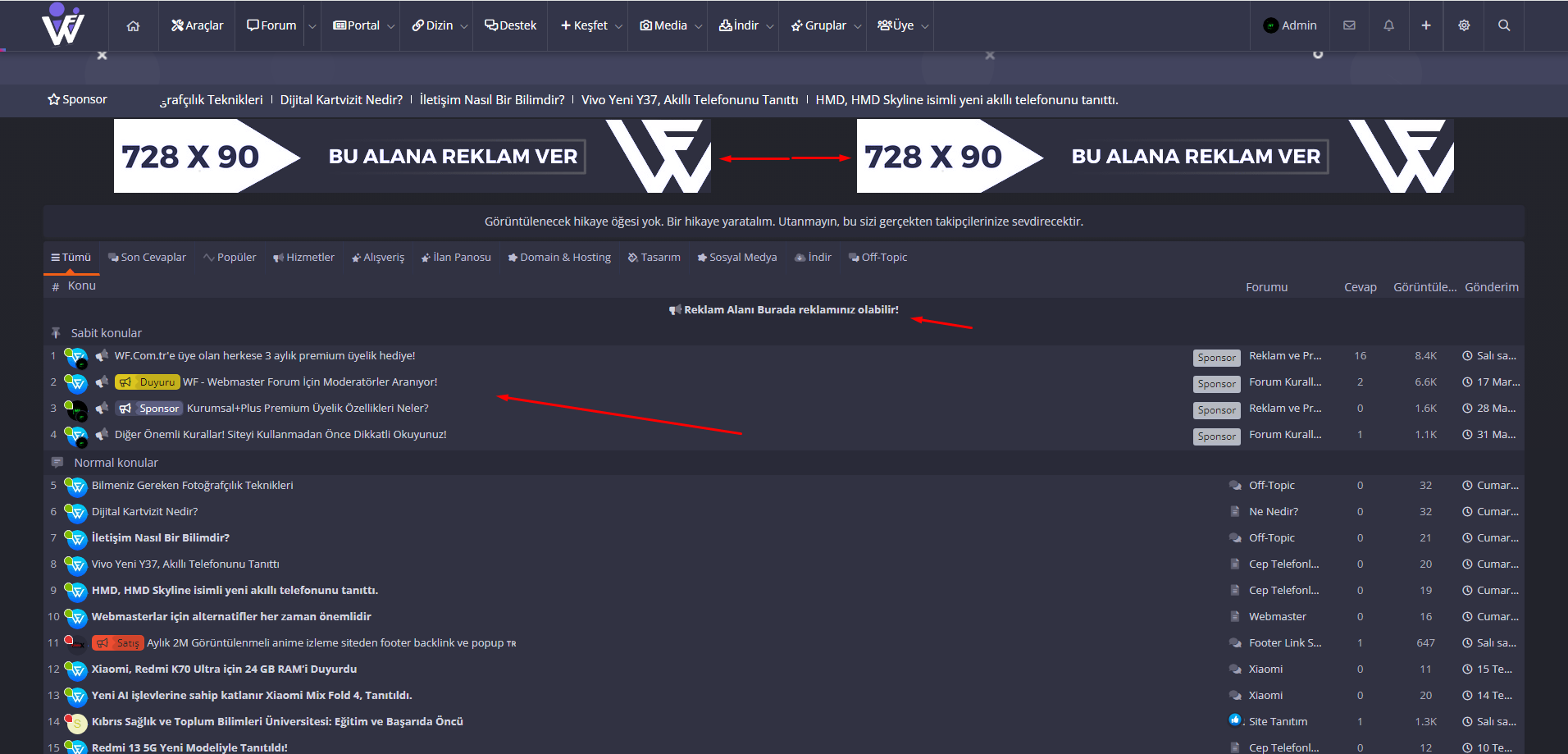This screenshot has height=754, width=1568.
Task: Dismiss the left advertisement with its X
Action: pos(102,54)
